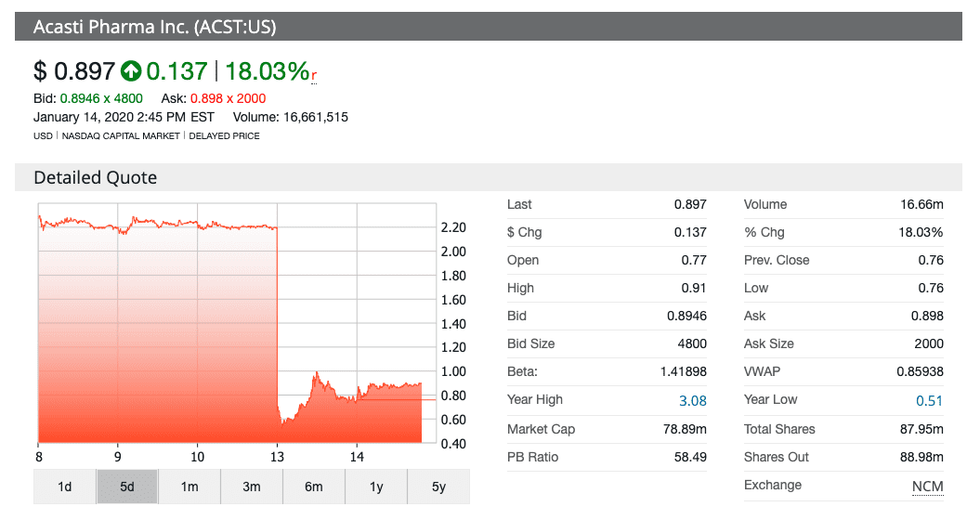Open the Year High 3.08 link
Screen dimensions: 980x517
click(692, 401)
